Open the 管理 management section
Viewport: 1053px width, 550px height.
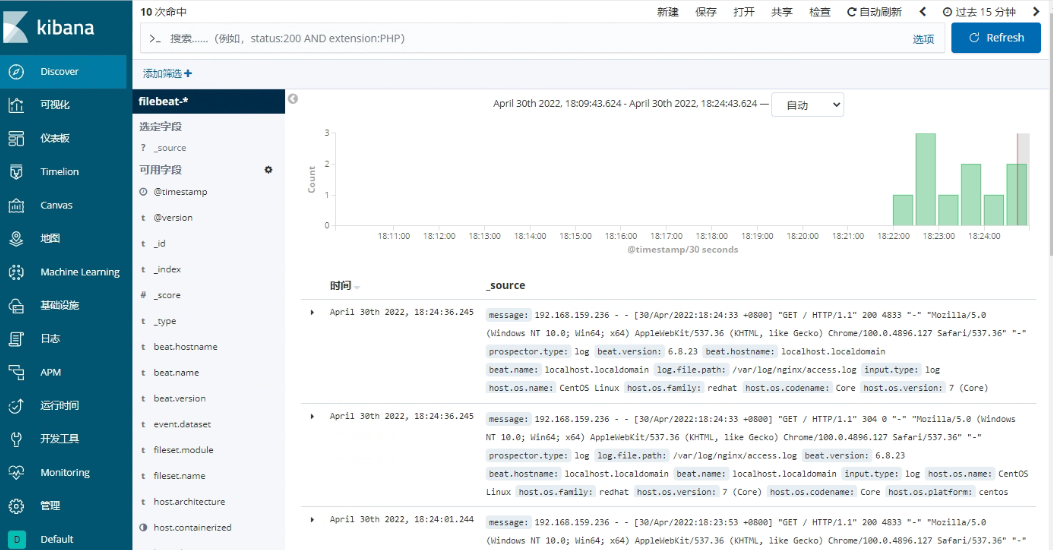click(x=63, y=506)
